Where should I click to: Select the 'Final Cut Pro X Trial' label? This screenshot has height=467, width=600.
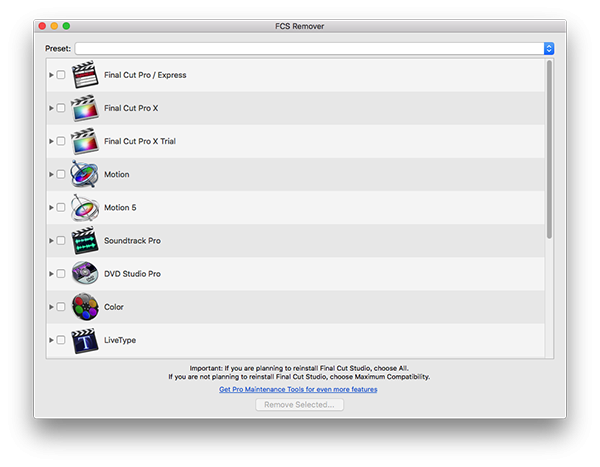coord(140,141)
